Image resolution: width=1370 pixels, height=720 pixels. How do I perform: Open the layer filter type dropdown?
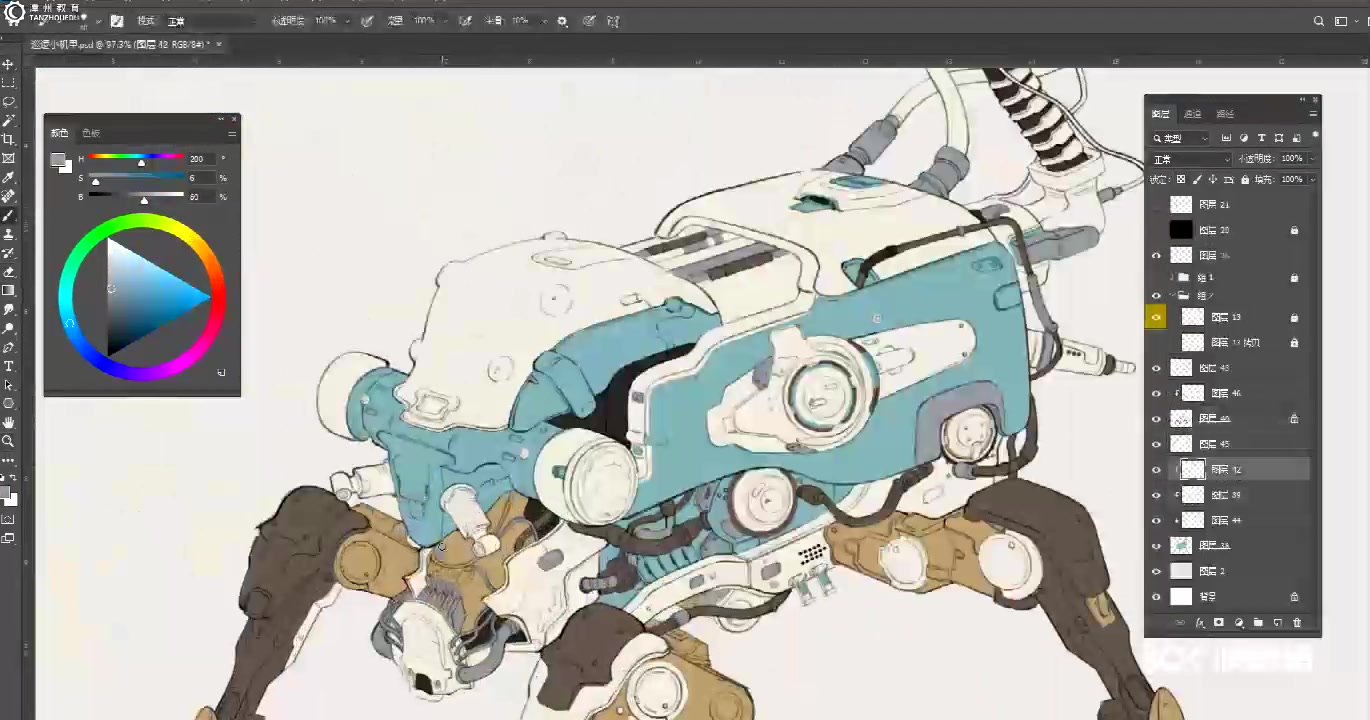click(x=1181, y=138)
